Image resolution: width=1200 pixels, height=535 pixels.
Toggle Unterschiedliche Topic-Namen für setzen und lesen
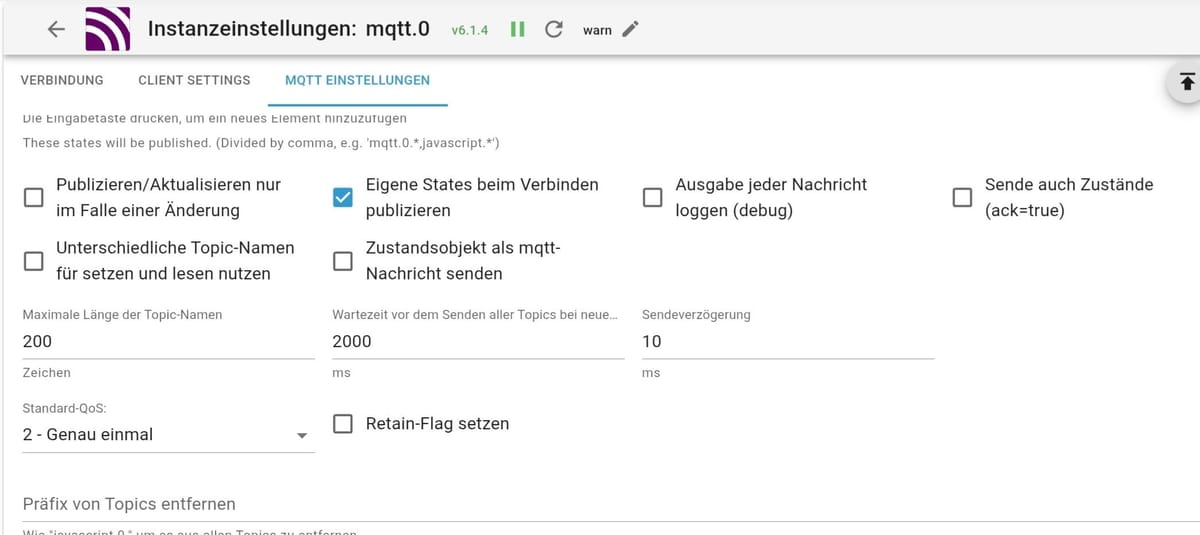click(x=34, y=260)
